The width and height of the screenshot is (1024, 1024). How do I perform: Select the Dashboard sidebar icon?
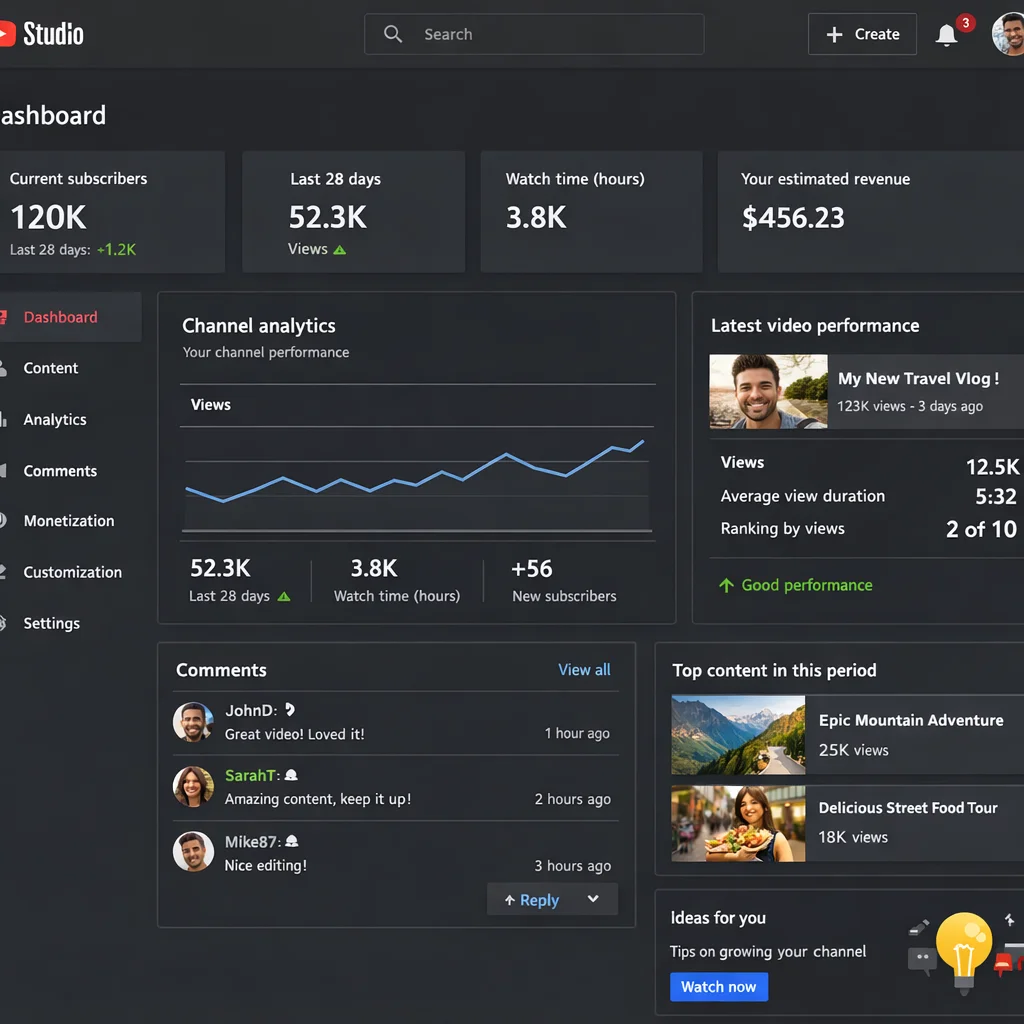4,316
